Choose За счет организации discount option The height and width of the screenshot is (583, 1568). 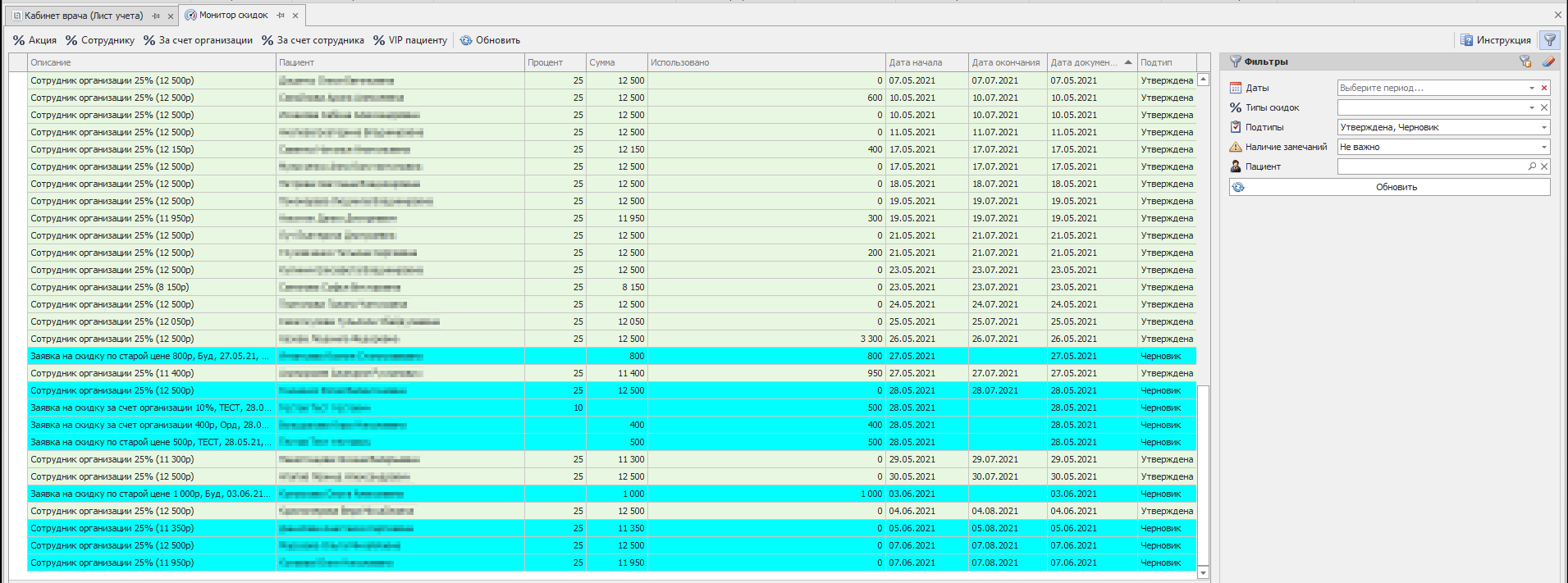199,40
